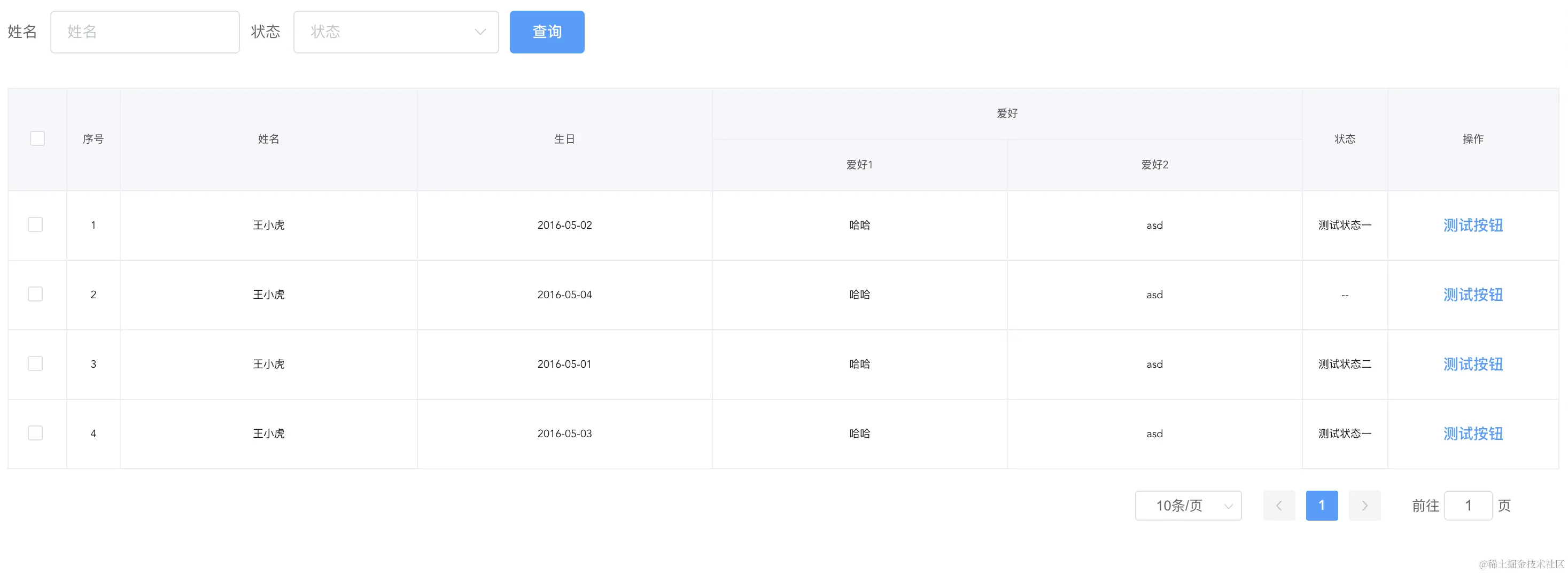The image size is (1568, 573).
Task: Select cell containing 测试状态二
Action: coord(1344,363)
